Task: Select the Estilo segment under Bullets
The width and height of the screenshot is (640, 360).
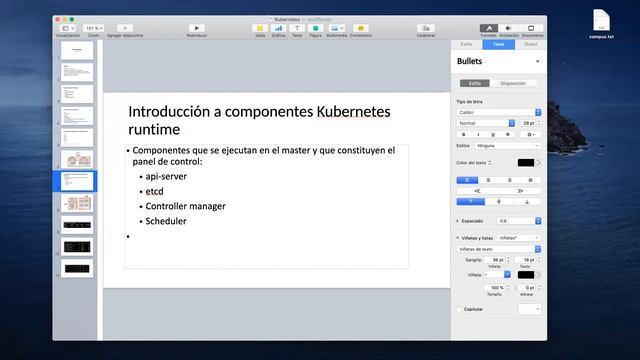Action: coord(474,83)
